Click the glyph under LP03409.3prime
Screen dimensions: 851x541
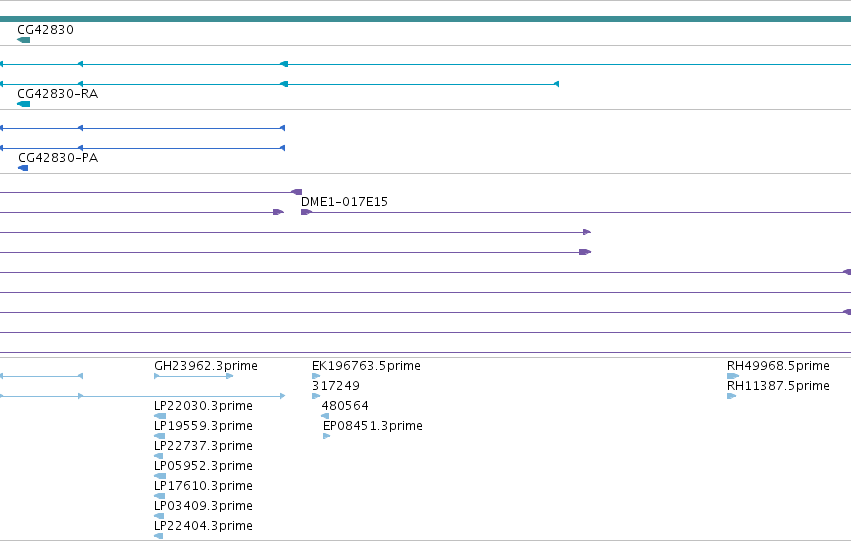[159, 517]
